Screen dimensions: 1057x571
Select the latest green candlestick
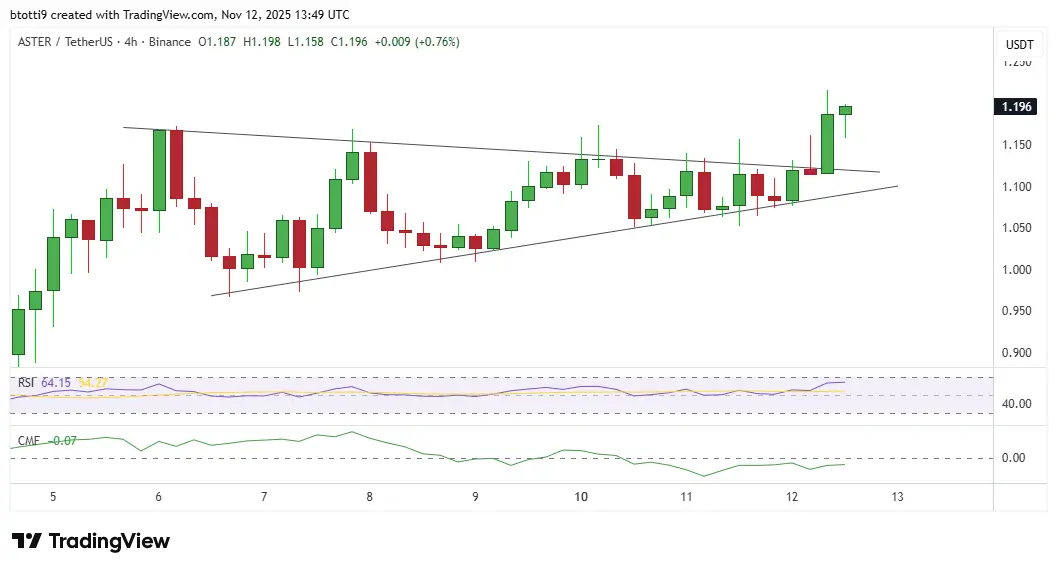[x=845, y=111]
